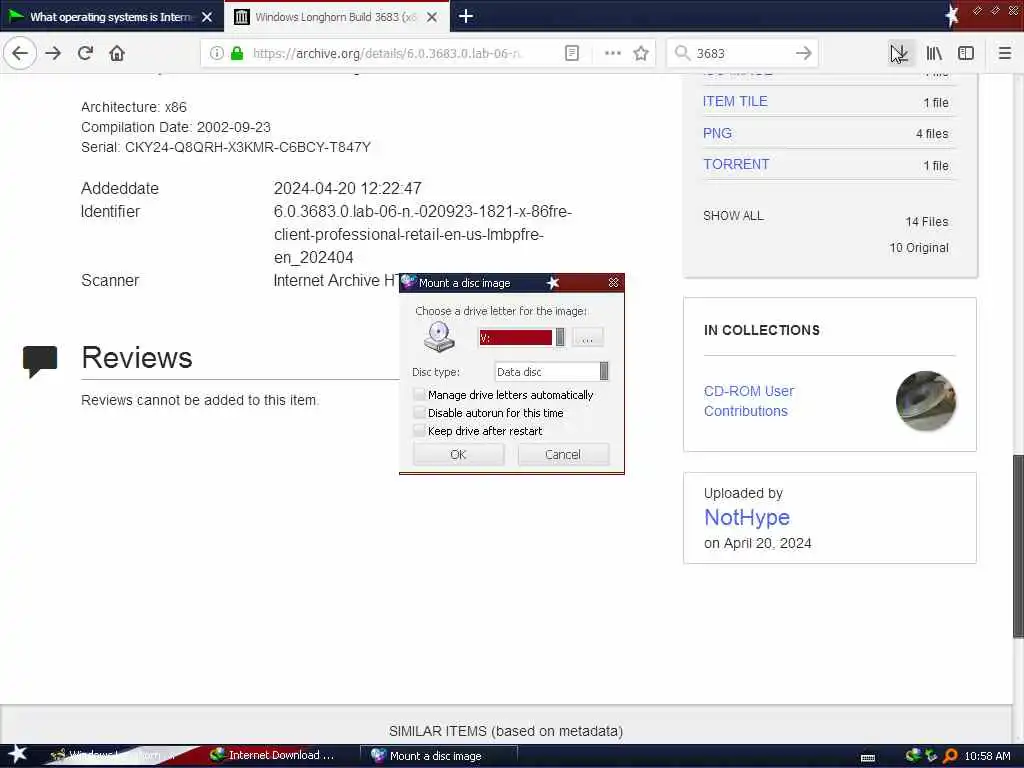Viewport: 1024px width, 768px height.
Task: Open uploader NotHype profile
Action: (746, 517)
